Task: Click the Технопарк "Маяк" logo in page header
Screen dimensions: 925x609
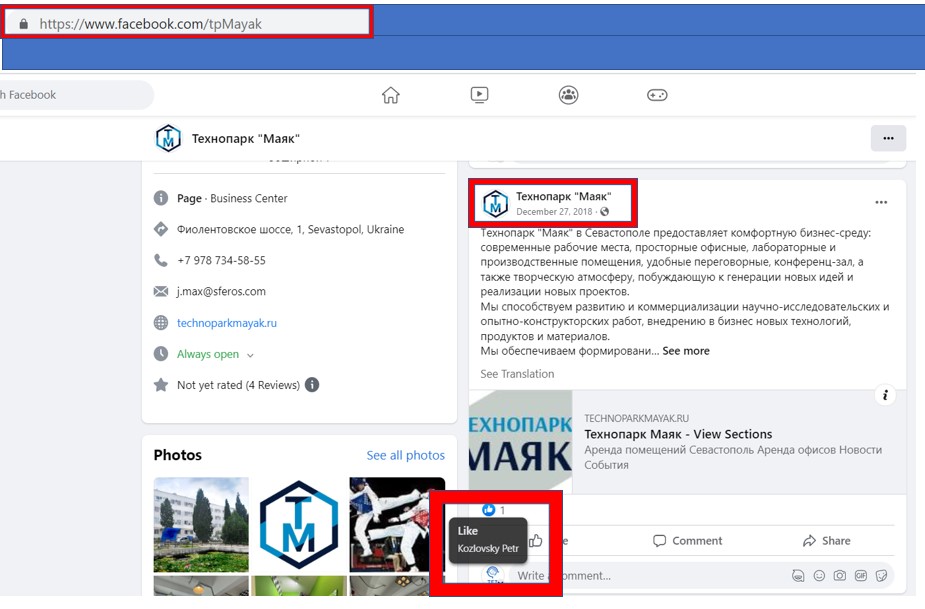Action: [x=168, y=138]
